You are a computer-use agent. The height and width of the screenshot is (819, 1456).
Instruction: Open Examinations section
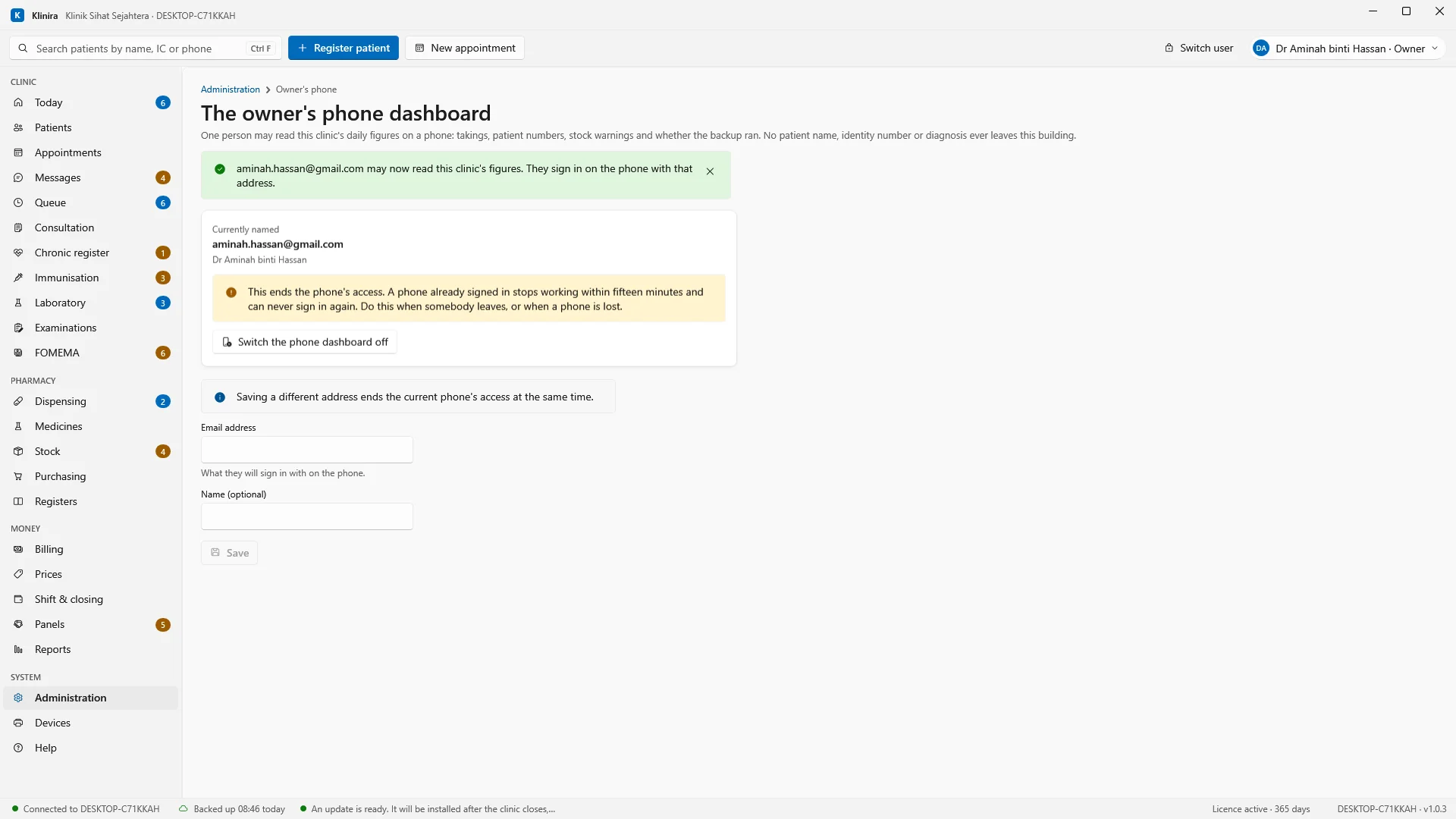pos(91,328)
